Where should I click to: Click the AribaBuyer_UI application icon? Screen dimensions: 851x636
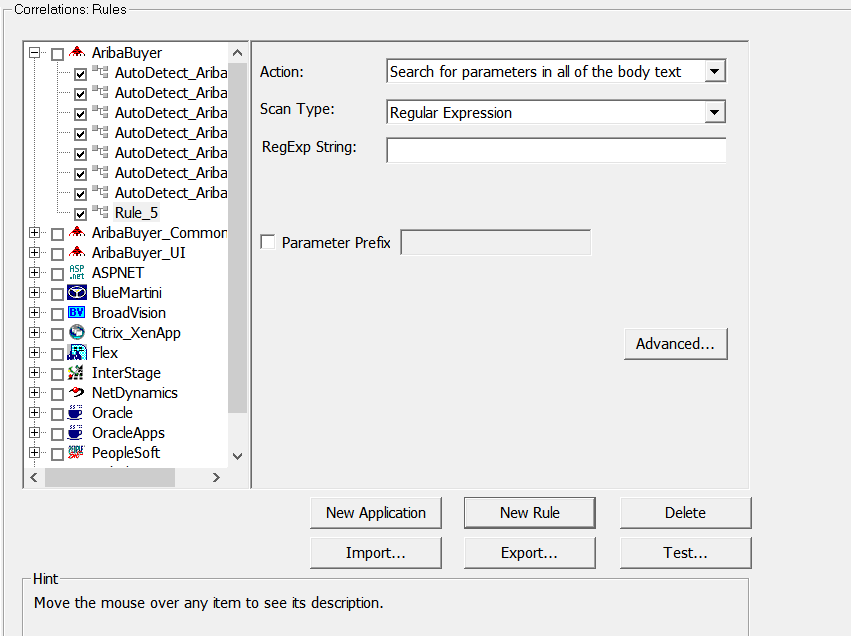(x=77, y=252)
